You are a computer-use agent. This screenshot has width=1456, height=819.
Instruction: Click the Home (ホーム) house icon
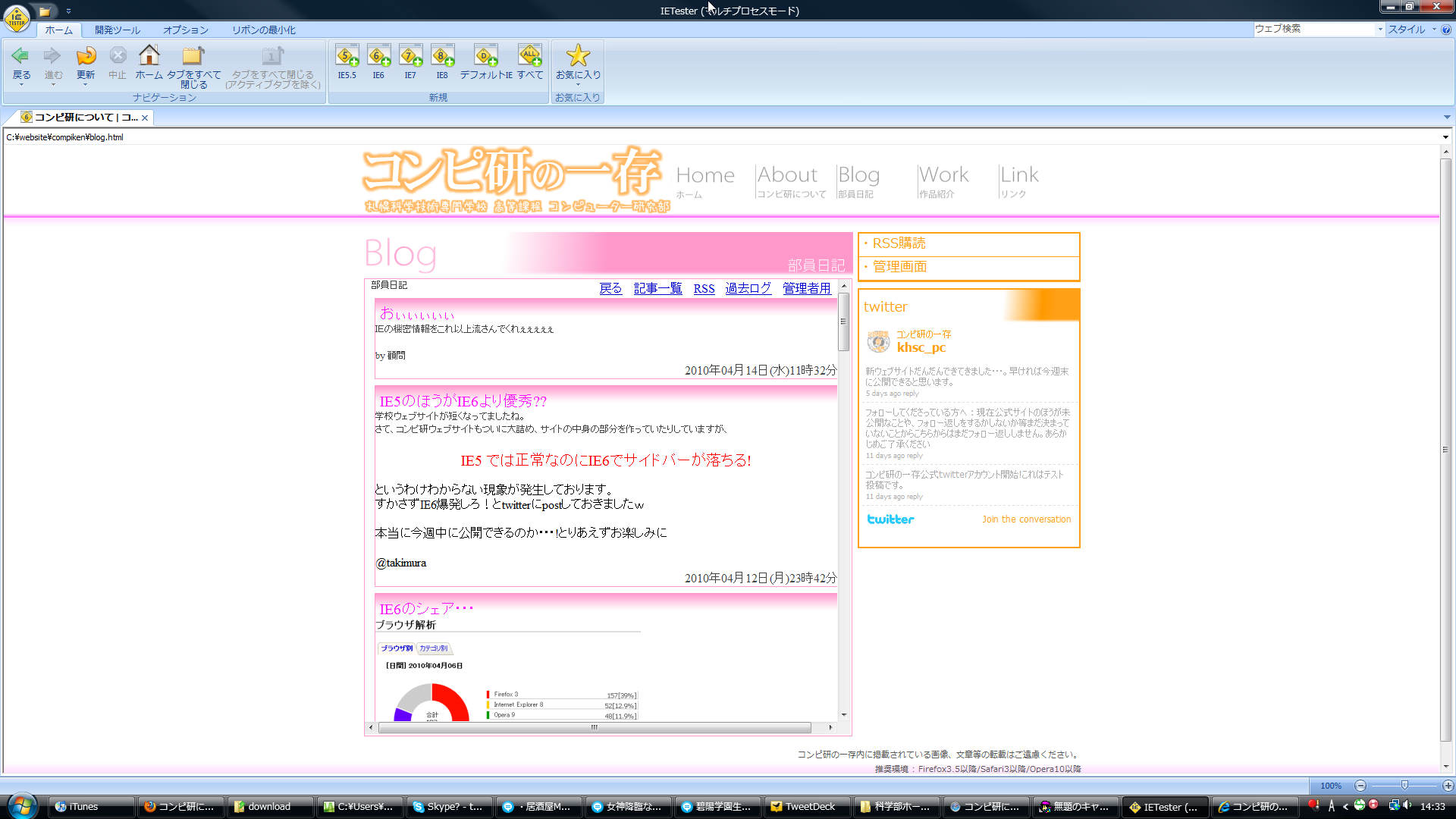tap(149, 55)
